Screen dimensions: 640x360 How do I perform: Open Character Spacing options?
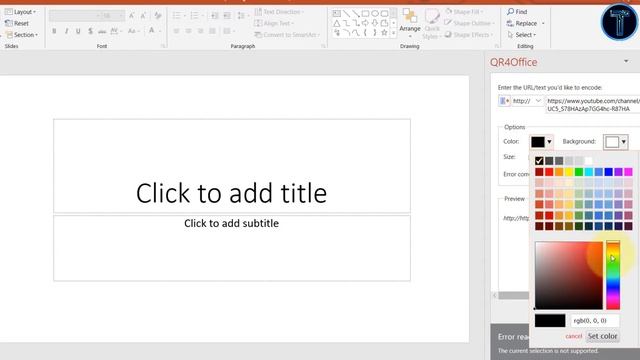pyautogui.click(x=116, y=31)
